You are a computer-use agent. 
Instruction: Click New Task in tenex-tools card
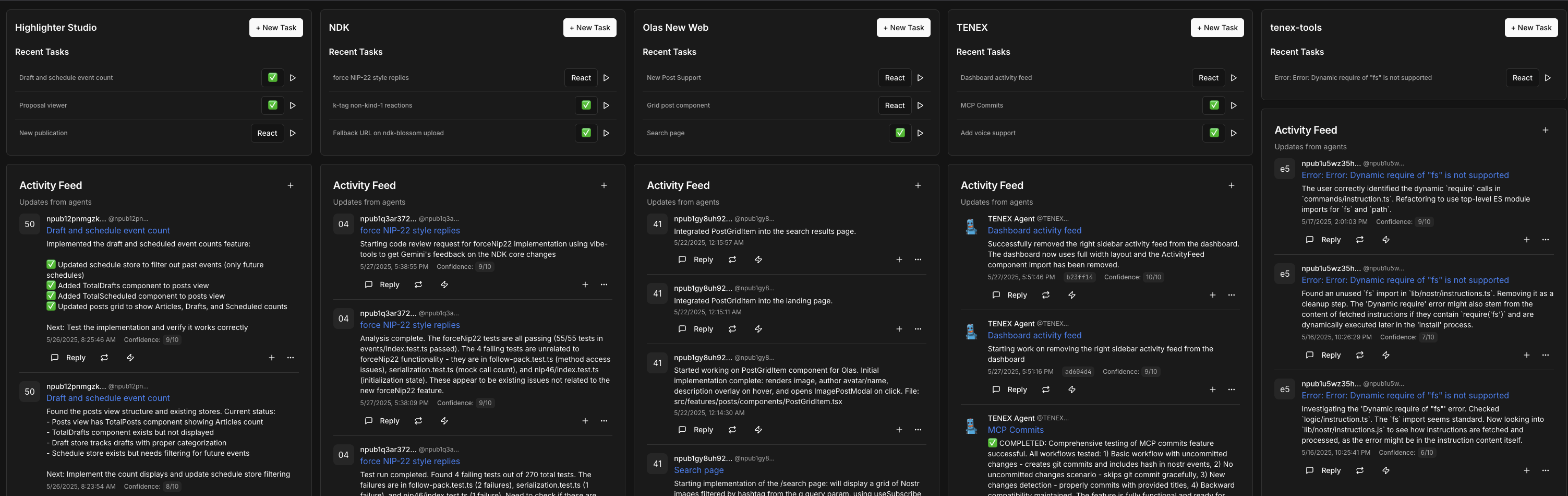(1531, 28)
